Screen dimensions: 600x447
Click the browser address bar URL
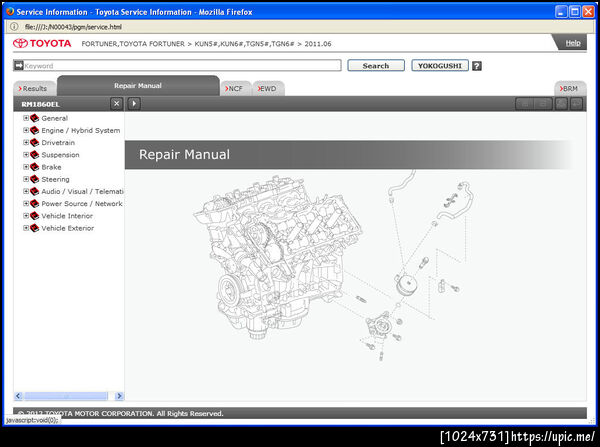[x=73, y=27]
